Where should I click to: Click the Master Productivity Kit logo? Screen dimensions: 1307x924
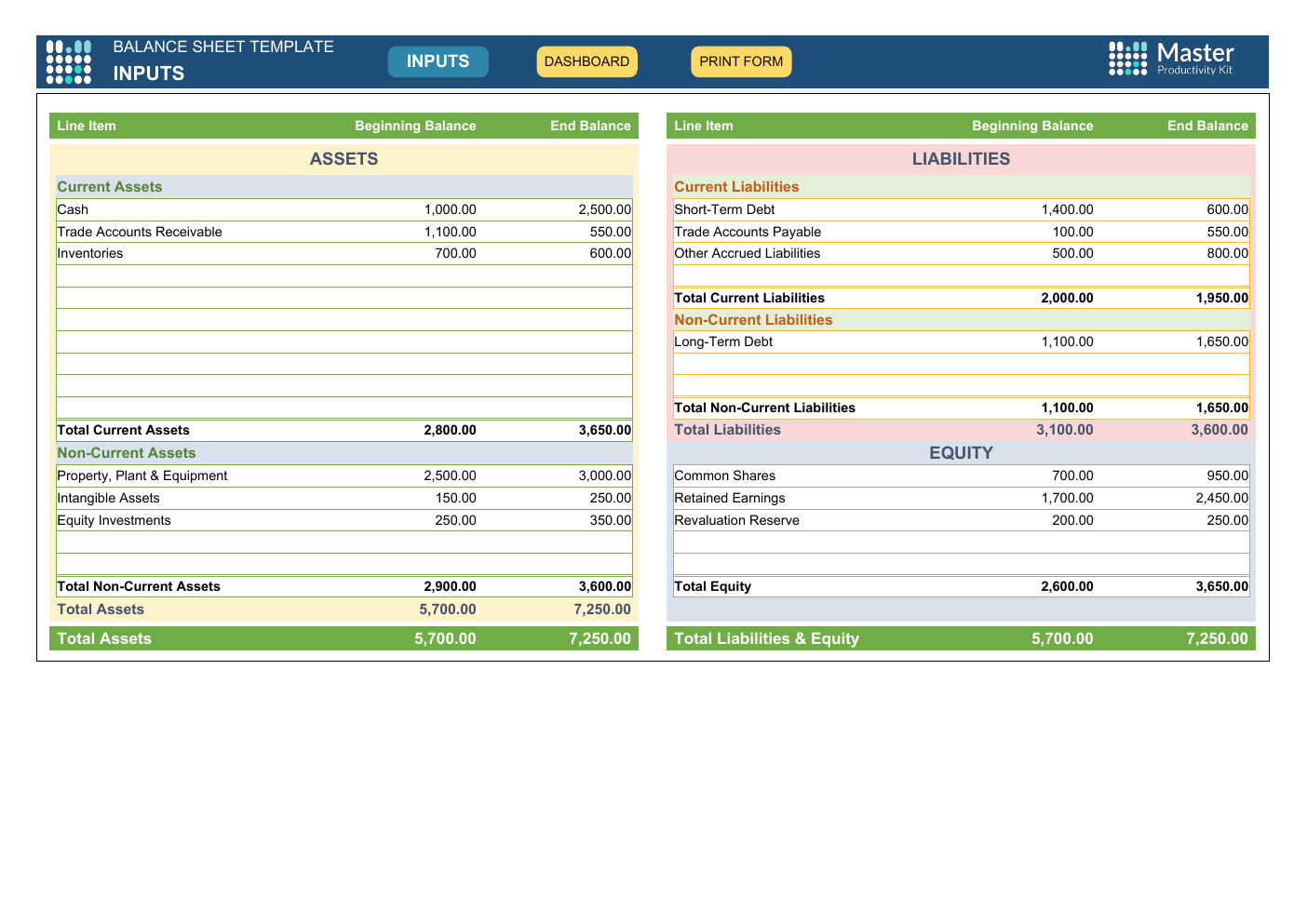point(1171,59)
